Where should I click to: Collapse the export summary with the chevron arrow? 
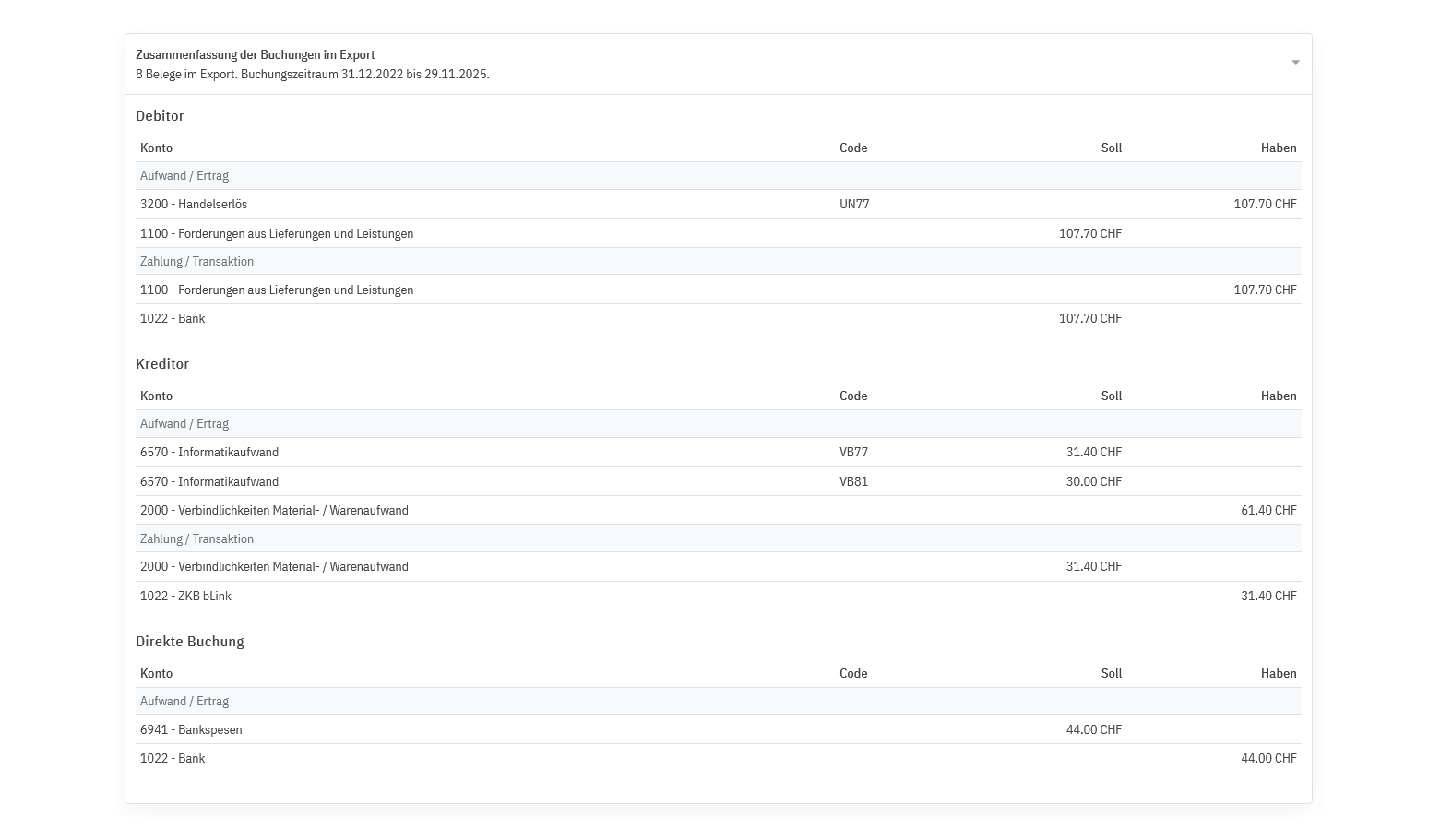1295,63
